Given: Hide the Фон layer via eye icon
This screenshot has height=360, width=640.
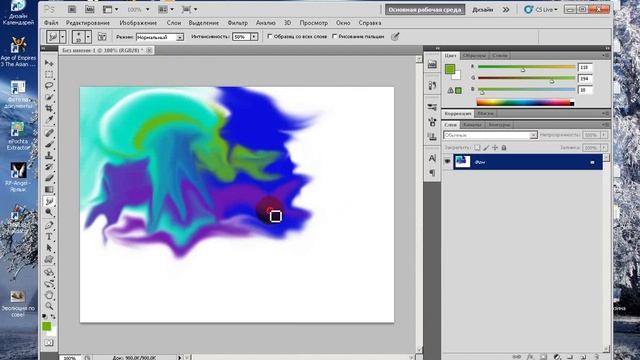Looking at the screenshot, I should (x=447, y=162).
